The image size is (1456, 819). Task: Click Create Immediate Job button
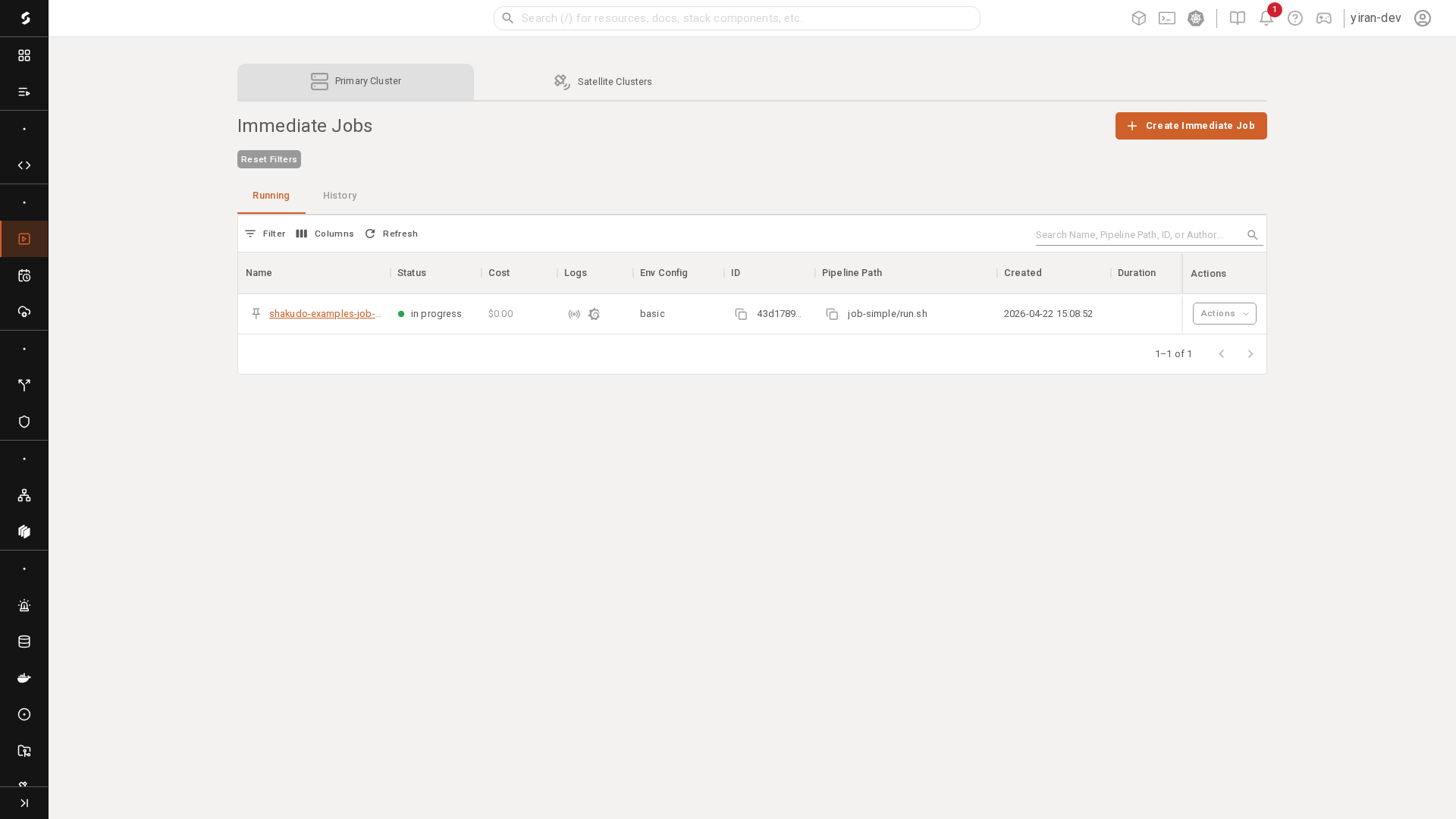(x=1191, y=126)
